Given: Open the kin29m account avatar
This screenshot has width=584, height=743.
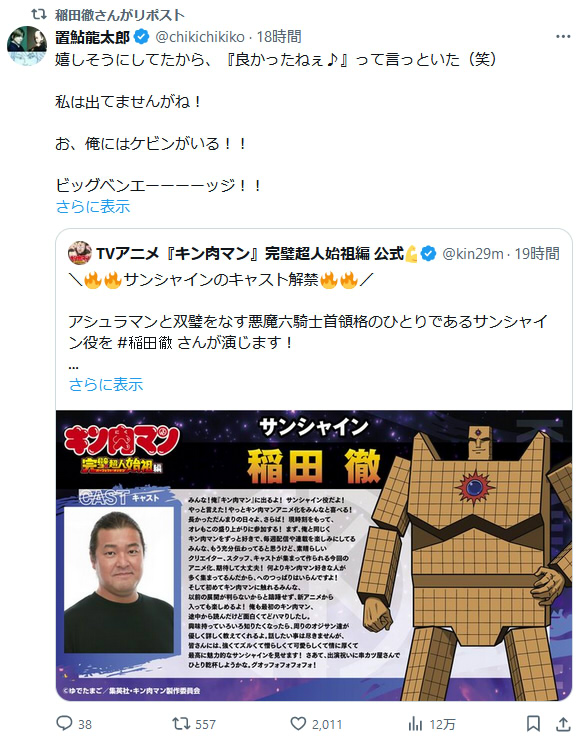Looking at the screenshot, I should pos(80,253).
